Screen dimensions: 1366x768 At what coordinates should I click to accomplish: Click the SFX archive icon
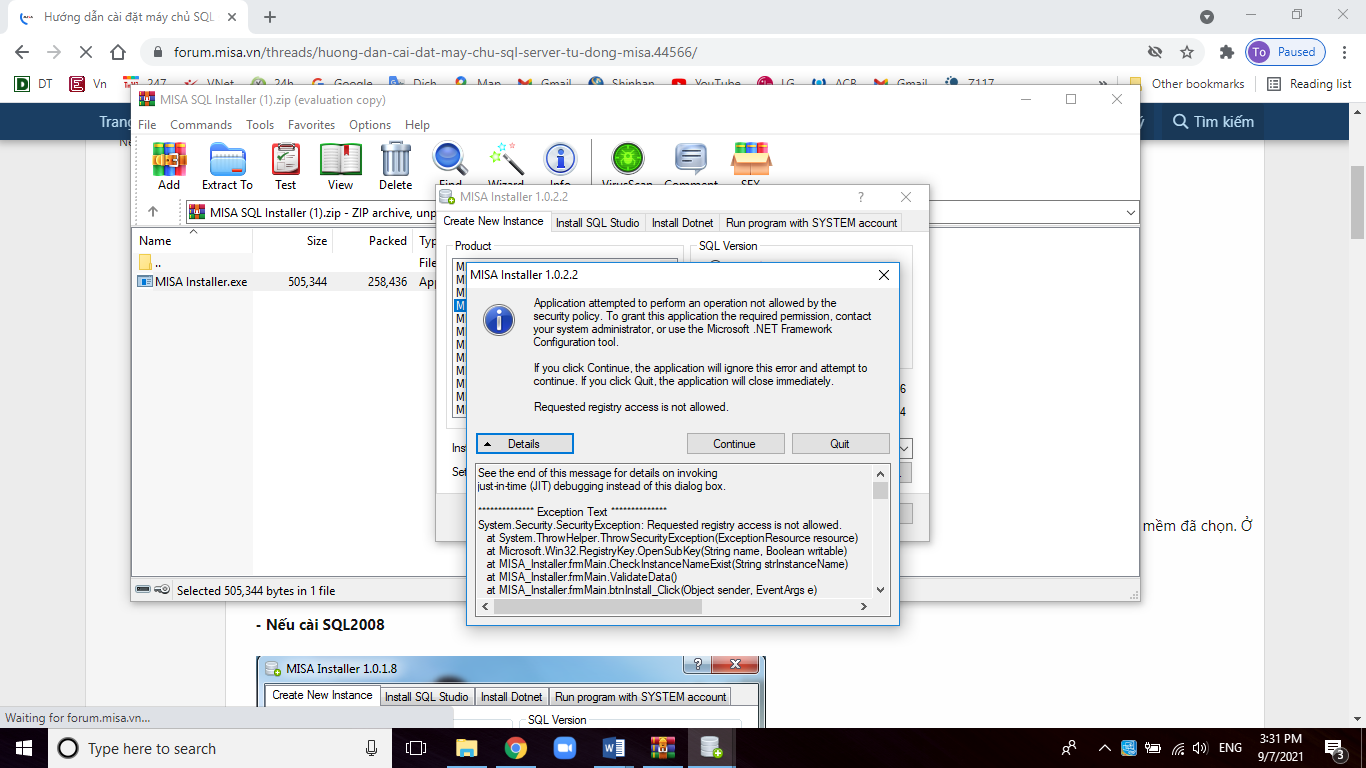pyautogui.click(x=750, y=160)
